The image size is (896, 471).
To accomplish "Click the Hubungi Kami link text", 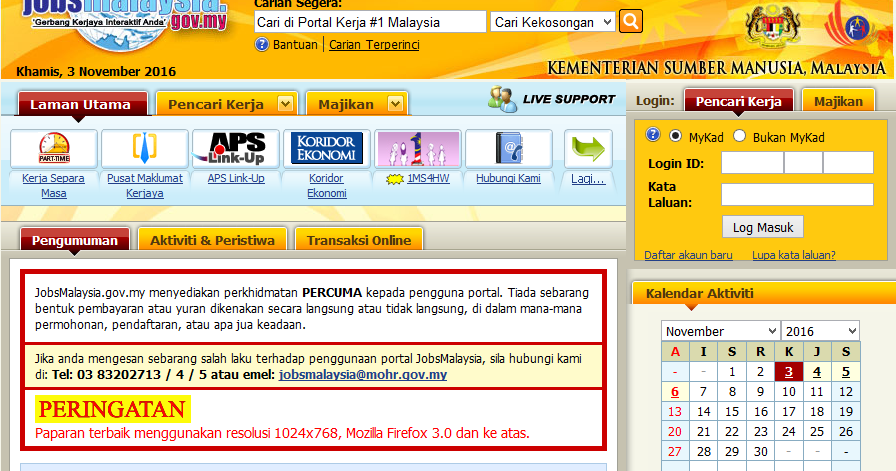I will click(509, 178).
